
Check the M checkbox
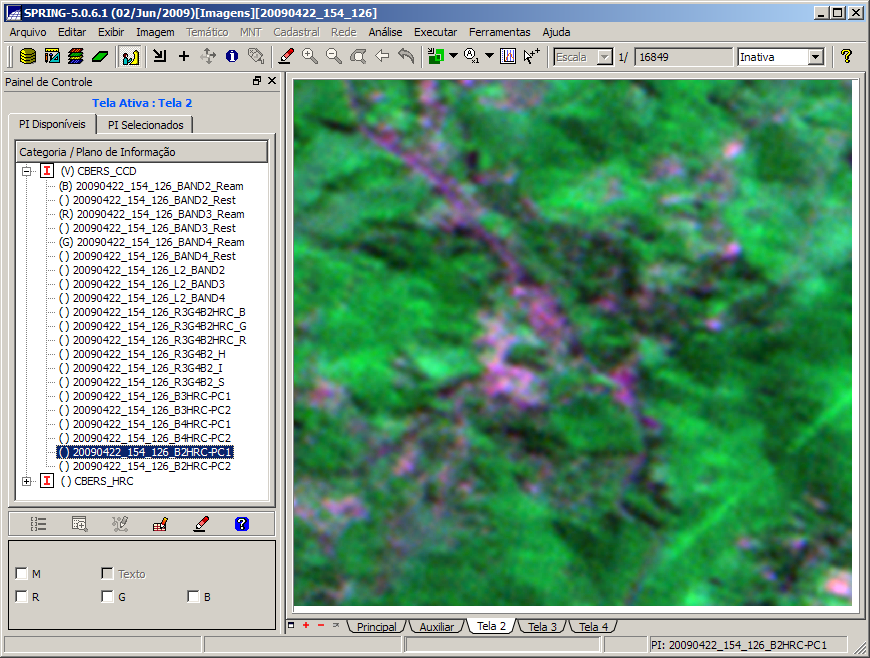coord(22,574)
